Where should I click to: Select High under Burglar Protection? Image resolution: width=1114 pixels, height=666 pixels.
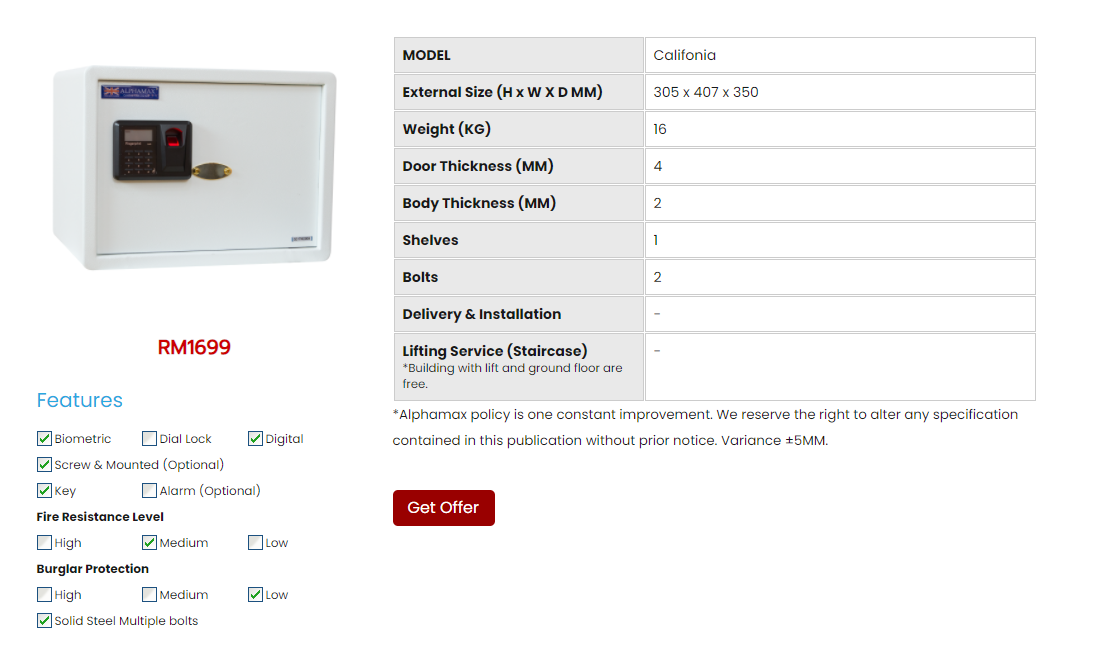[x=44, y=595]
